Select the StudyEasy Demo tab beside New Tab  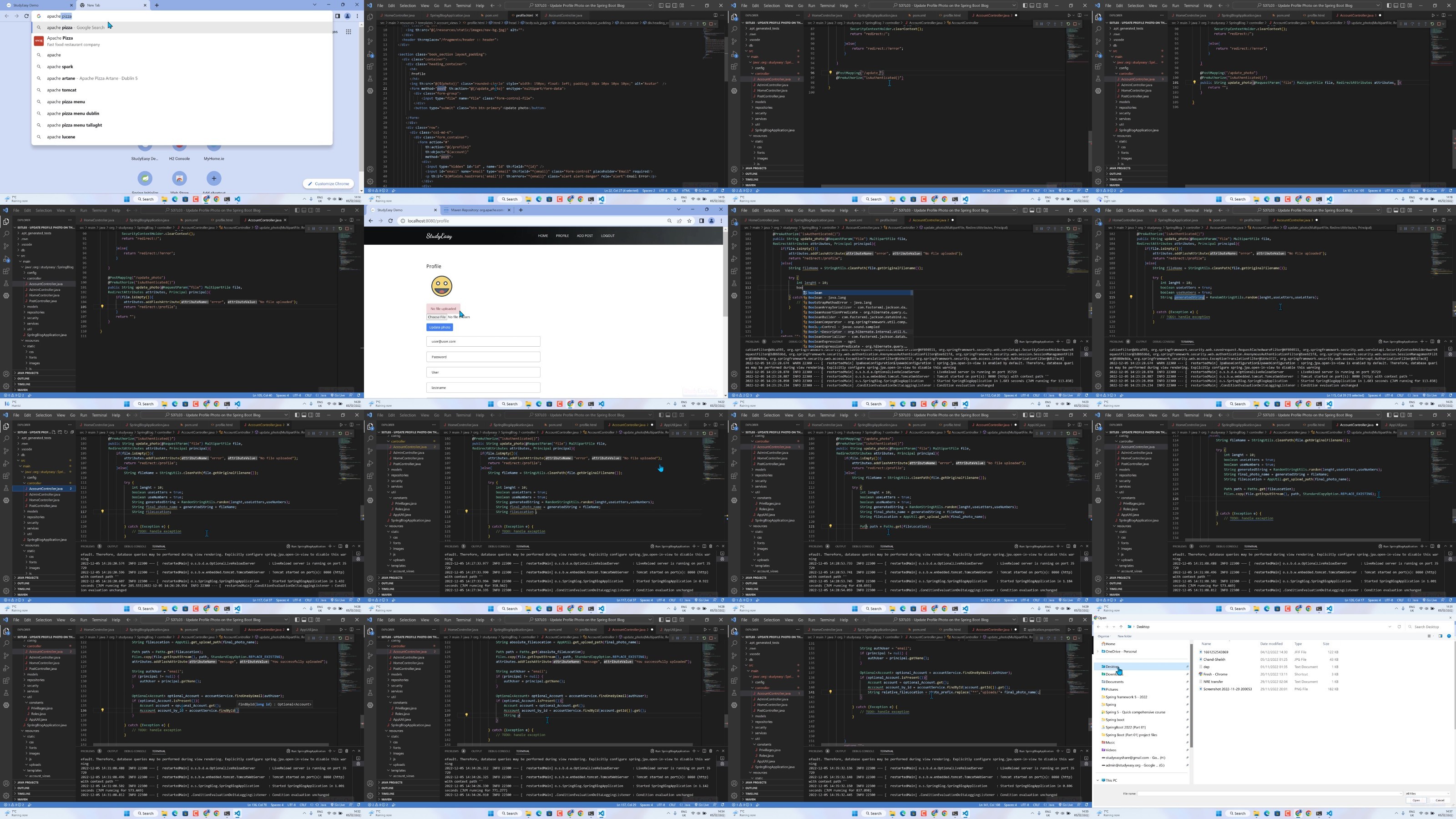(37, 5)
